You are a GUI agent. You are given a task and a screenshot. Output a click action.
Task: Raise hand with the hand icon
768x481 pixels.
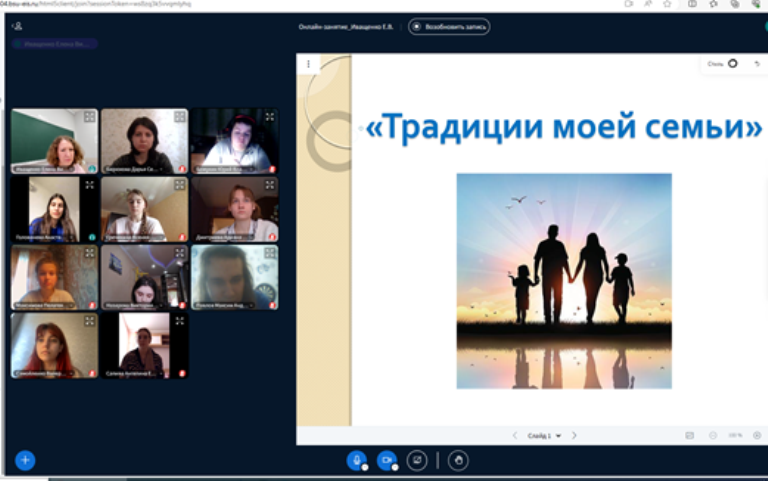coord(459,460)
